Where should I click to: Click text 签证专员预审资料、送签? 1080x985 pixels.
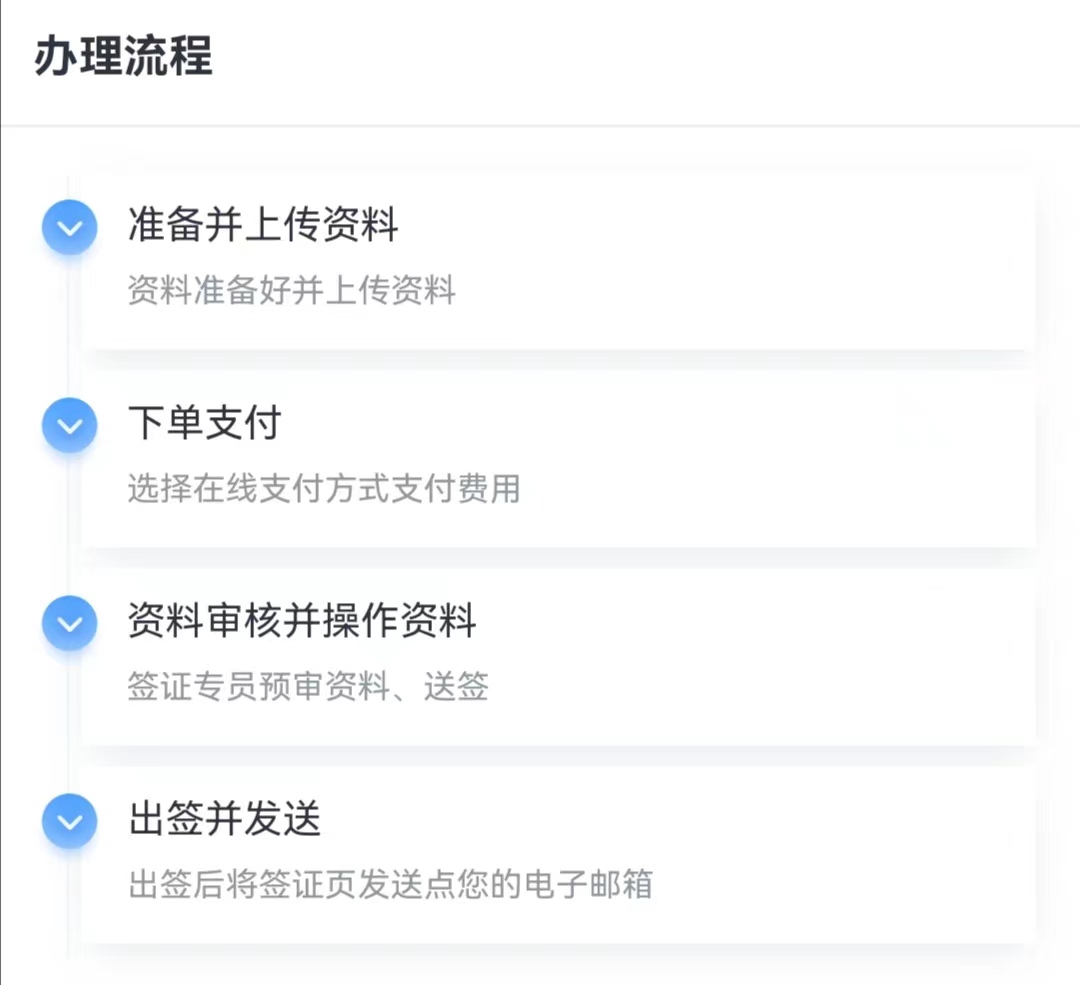click(x=308, y=686)
